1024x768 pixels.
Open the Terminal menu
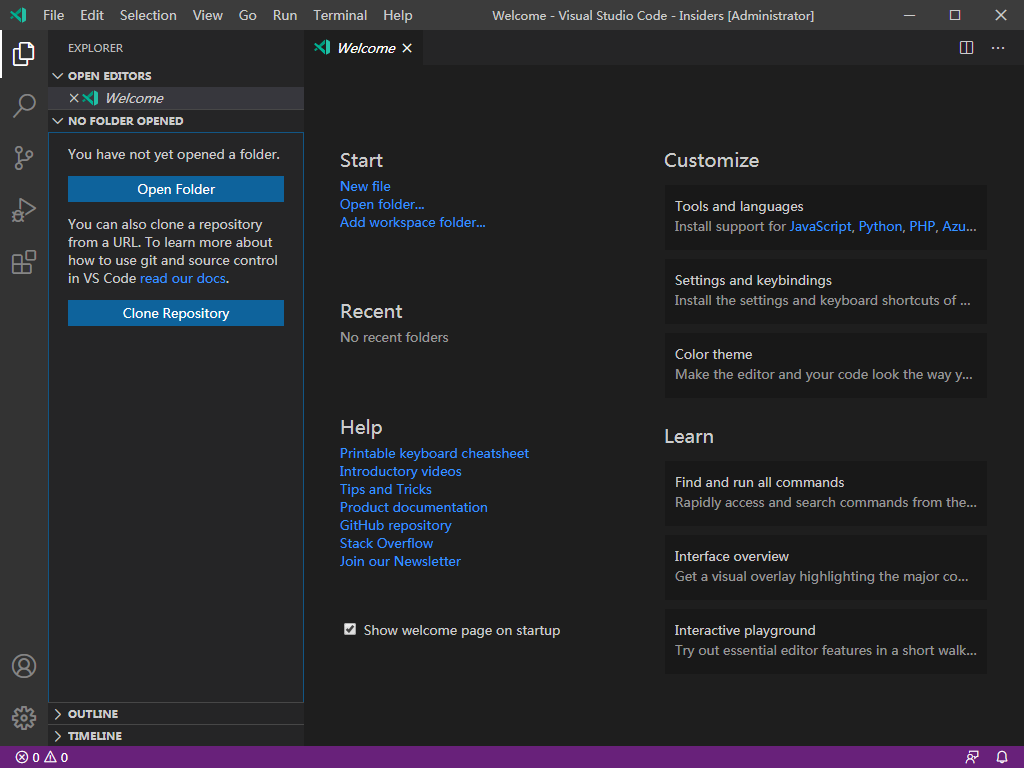click(x=340, y=15)
